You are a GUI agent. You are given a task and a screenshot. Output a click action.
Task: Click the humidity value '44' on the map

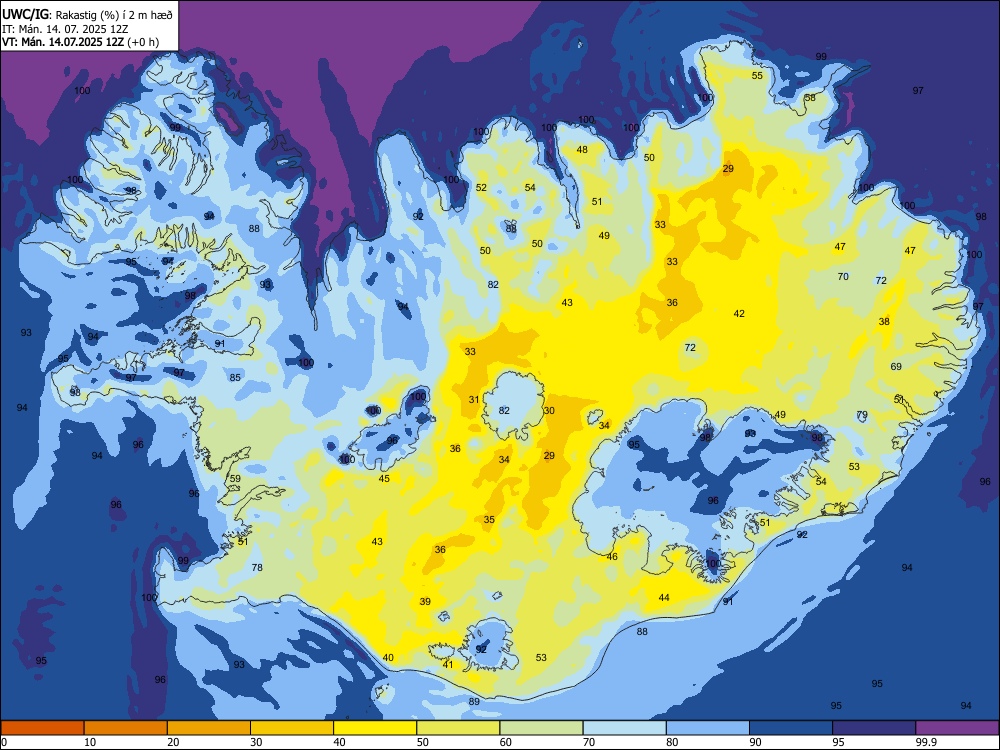point(664,598)
